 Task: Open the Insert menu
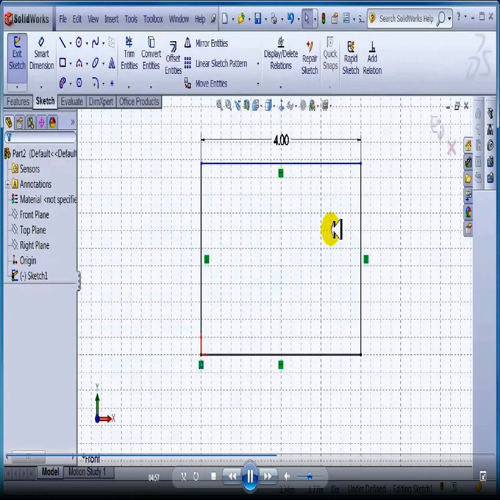[x=111, y=19]
